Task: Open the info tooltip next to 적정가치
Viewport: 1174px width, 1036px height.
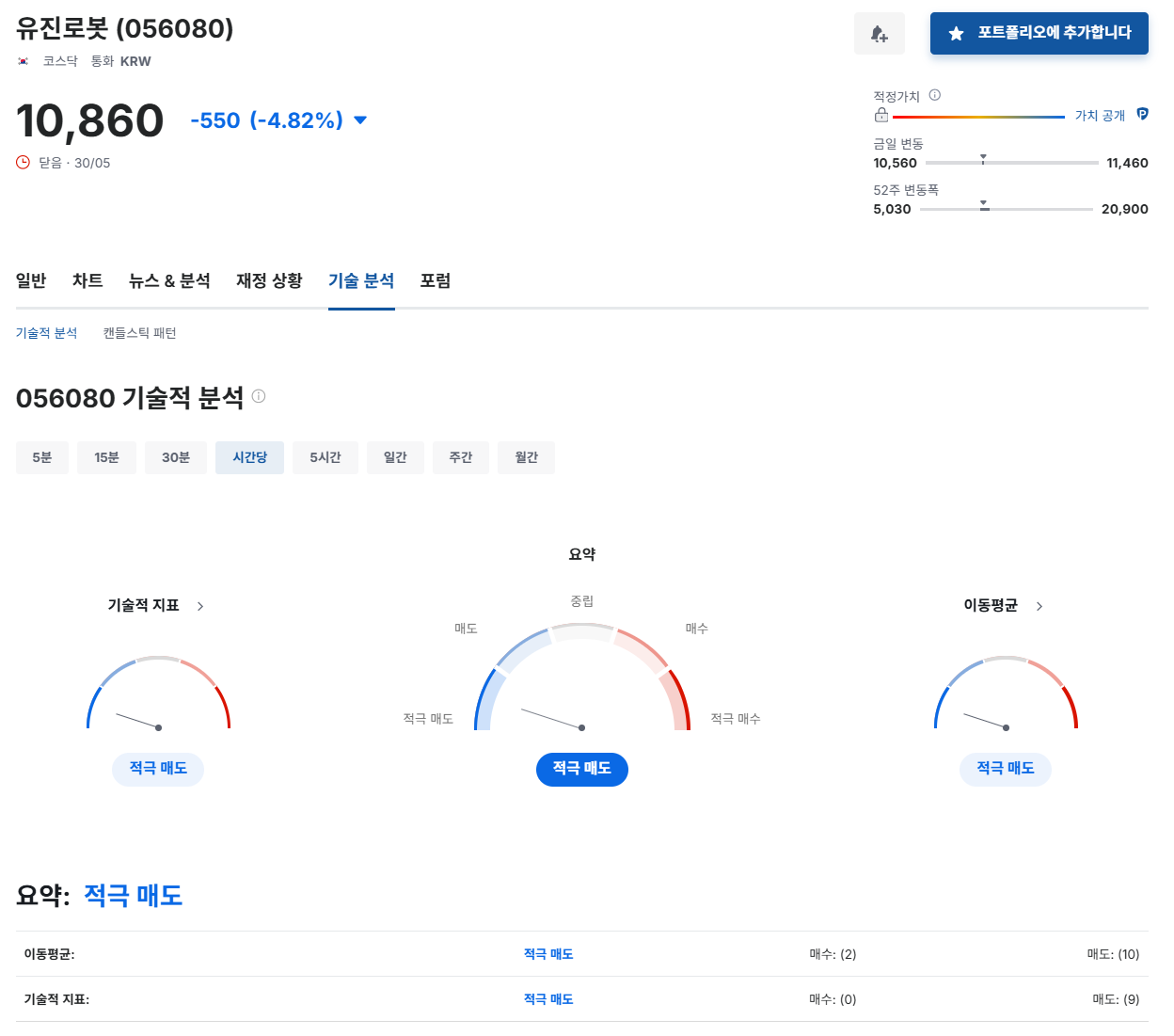Action: coord(934,94)
